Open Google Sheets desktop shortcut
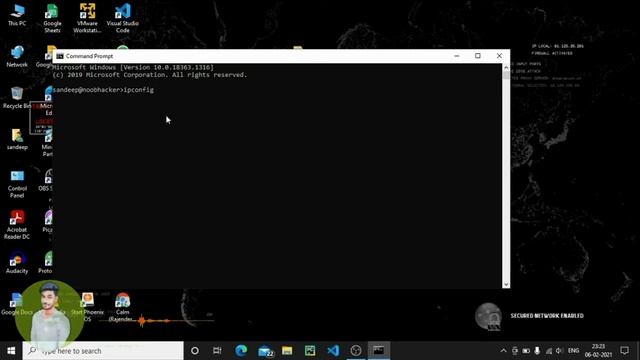The width and height of the screenshot is (640, 360). [x=52, y=18]
